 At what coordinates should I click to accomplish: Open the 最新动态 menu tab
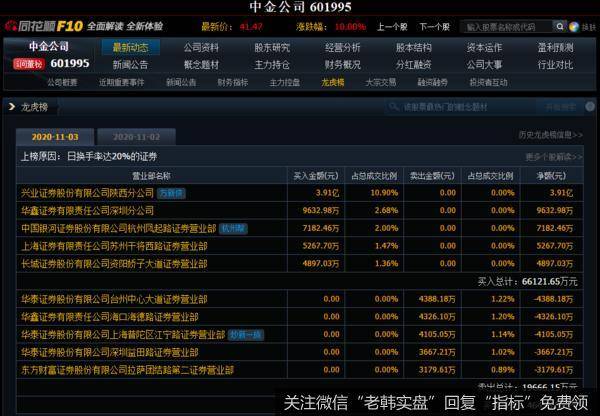click(x=130, y=48)
